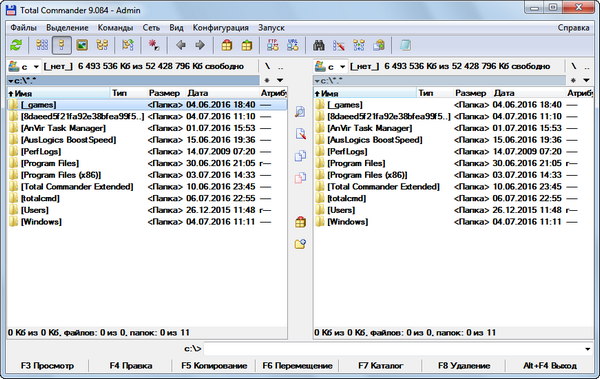Viewport: 600px width, 379px height.
Task: Show the directory tree view icon
Action: click(x=102, y=45)
